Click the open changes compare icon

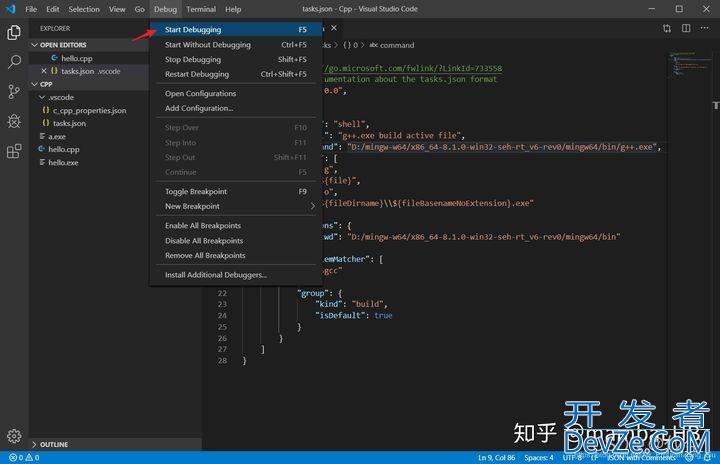(667, 28)
